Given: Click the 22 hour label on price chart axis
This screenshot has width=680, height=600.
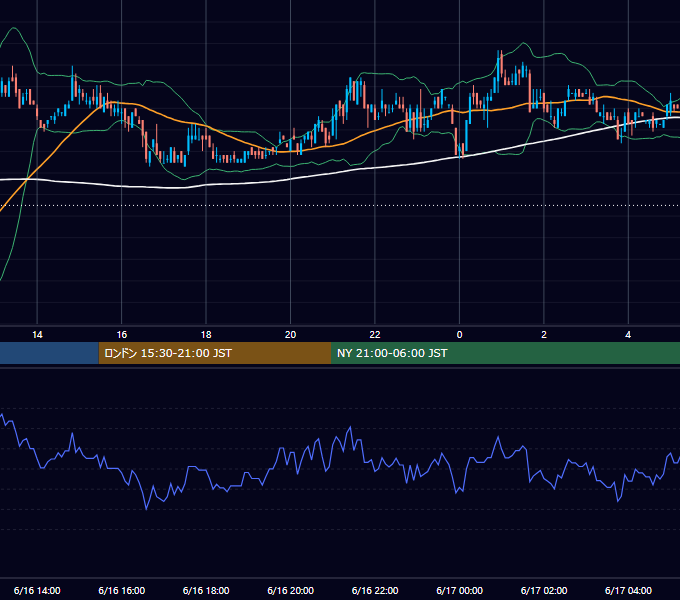Looking at the screenshot, I should (x=375, y=335).
